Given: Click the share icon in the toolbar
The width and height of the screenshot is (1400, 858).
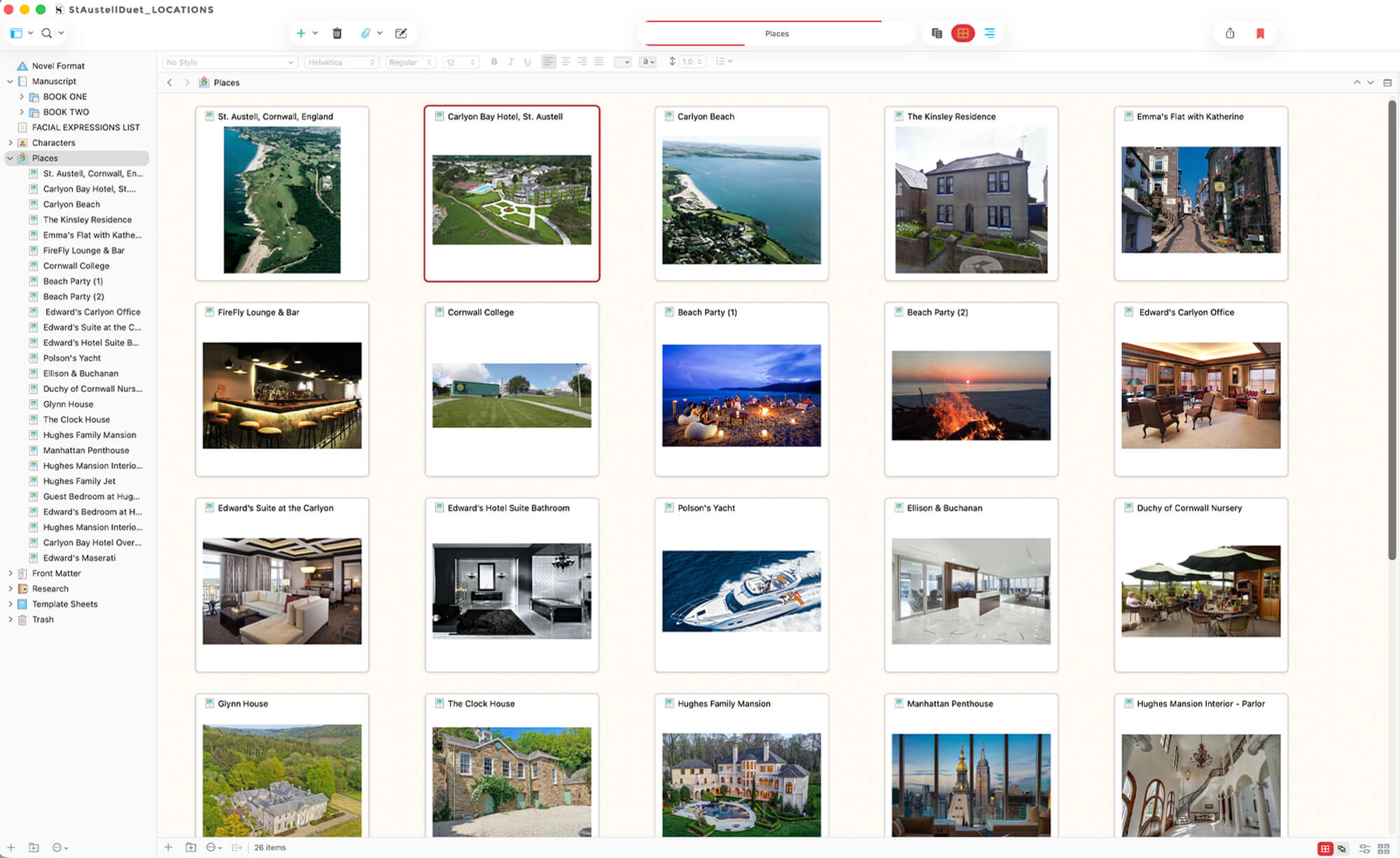Looking at the screenshot, I should [x=1230, y=33].
